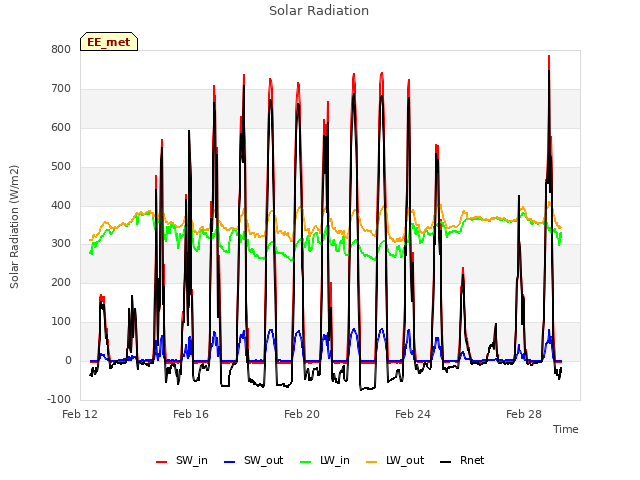This screenshot has width=640, height=480.
Task: Toggle the LW_in legend entry
Action: click(325, 461)
